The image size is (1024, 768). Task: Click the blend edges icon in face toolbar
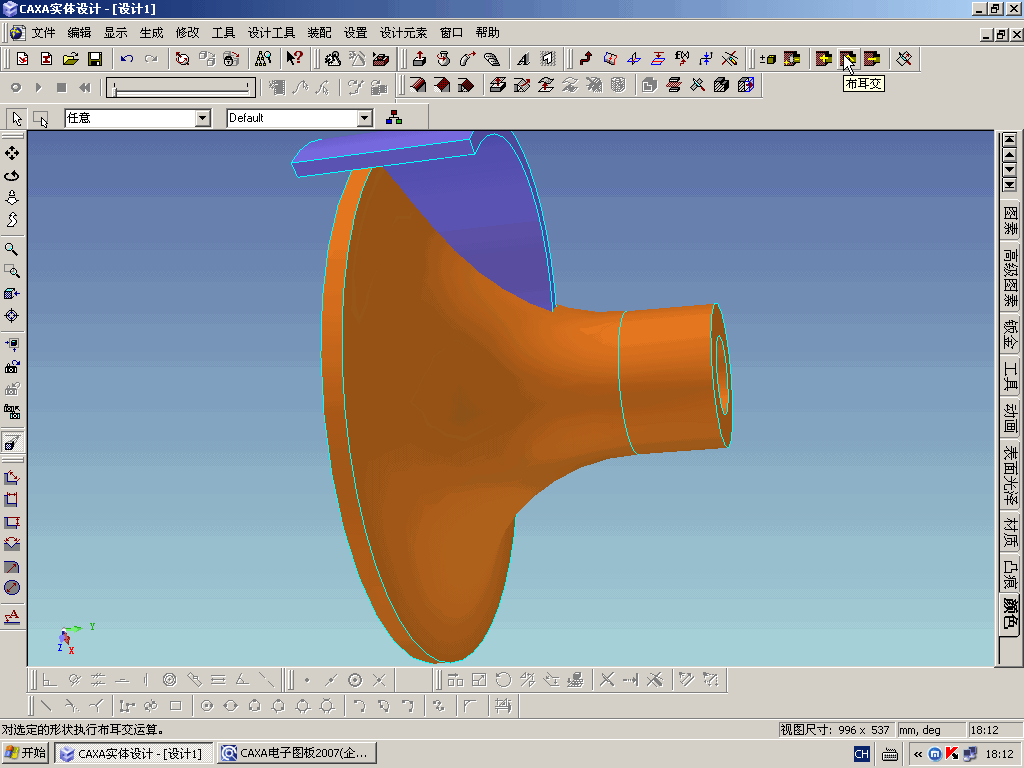[x=418, y=85]
